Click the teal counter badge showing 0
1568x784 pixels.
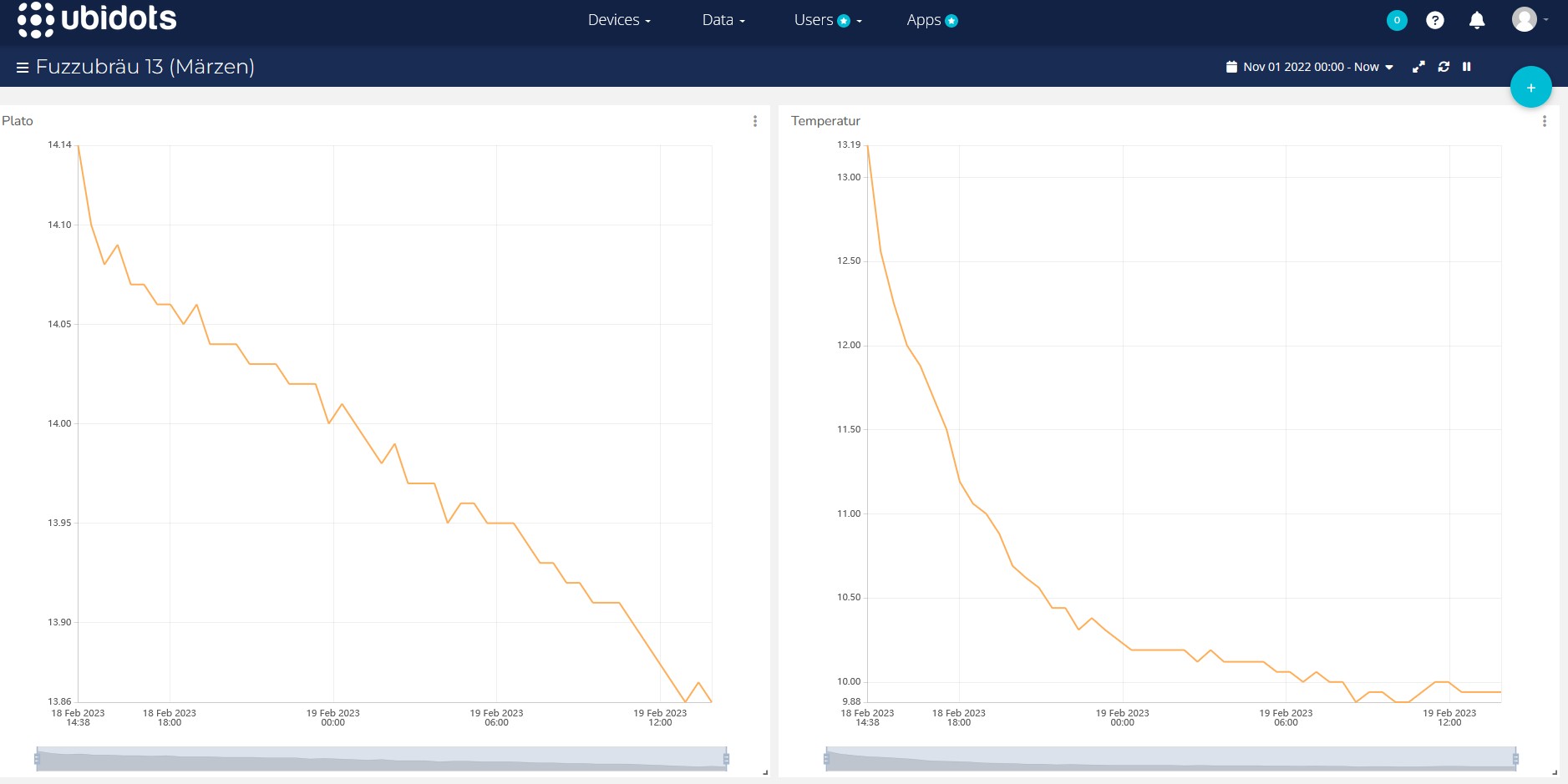1396,20
